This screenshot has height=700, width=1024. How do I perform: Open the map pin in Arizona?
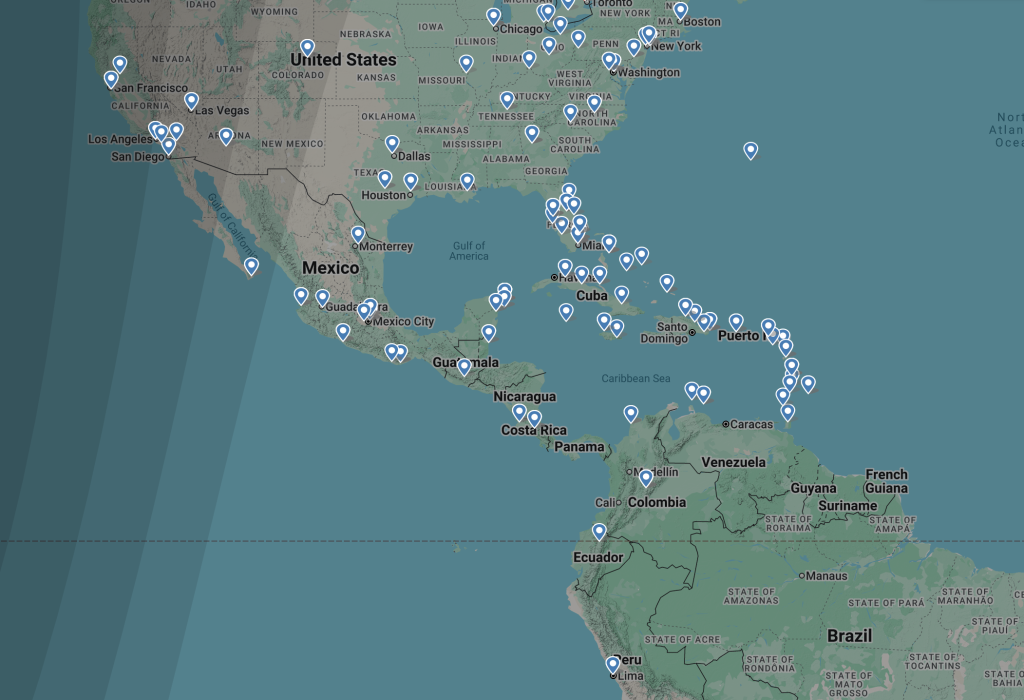[226, 136]
